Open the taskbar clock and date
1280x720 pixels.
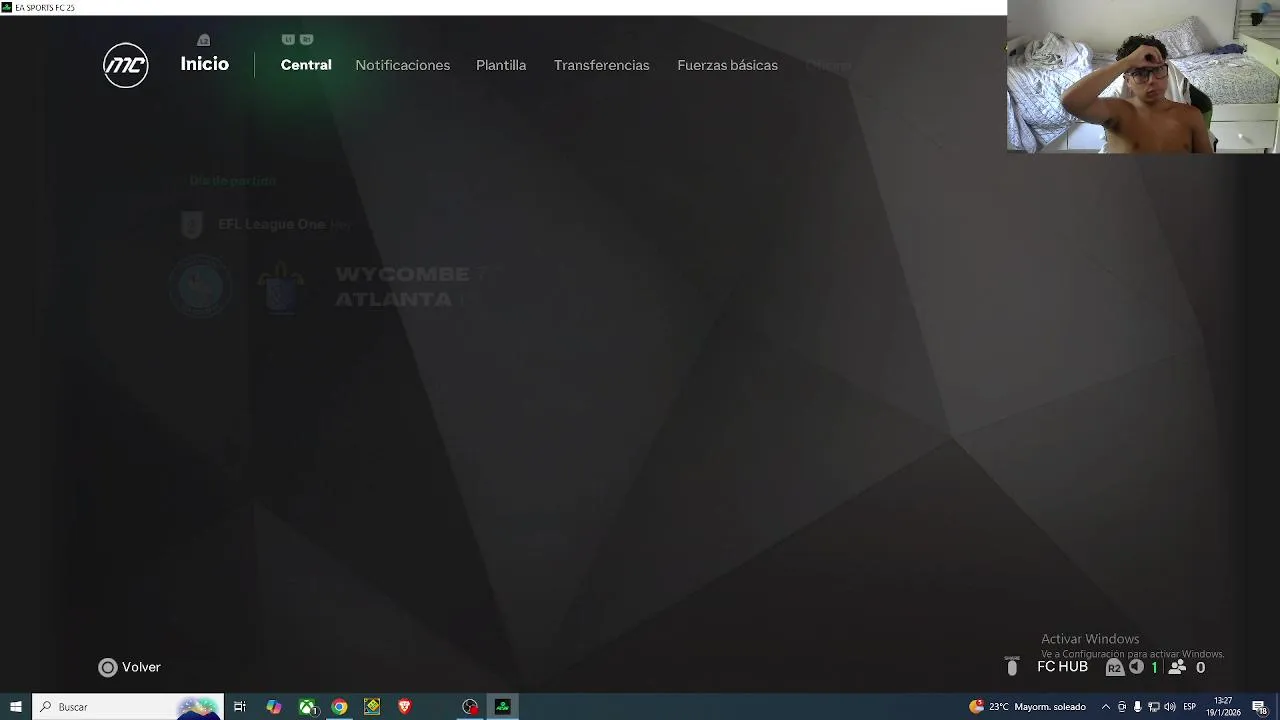(1223, 707)
